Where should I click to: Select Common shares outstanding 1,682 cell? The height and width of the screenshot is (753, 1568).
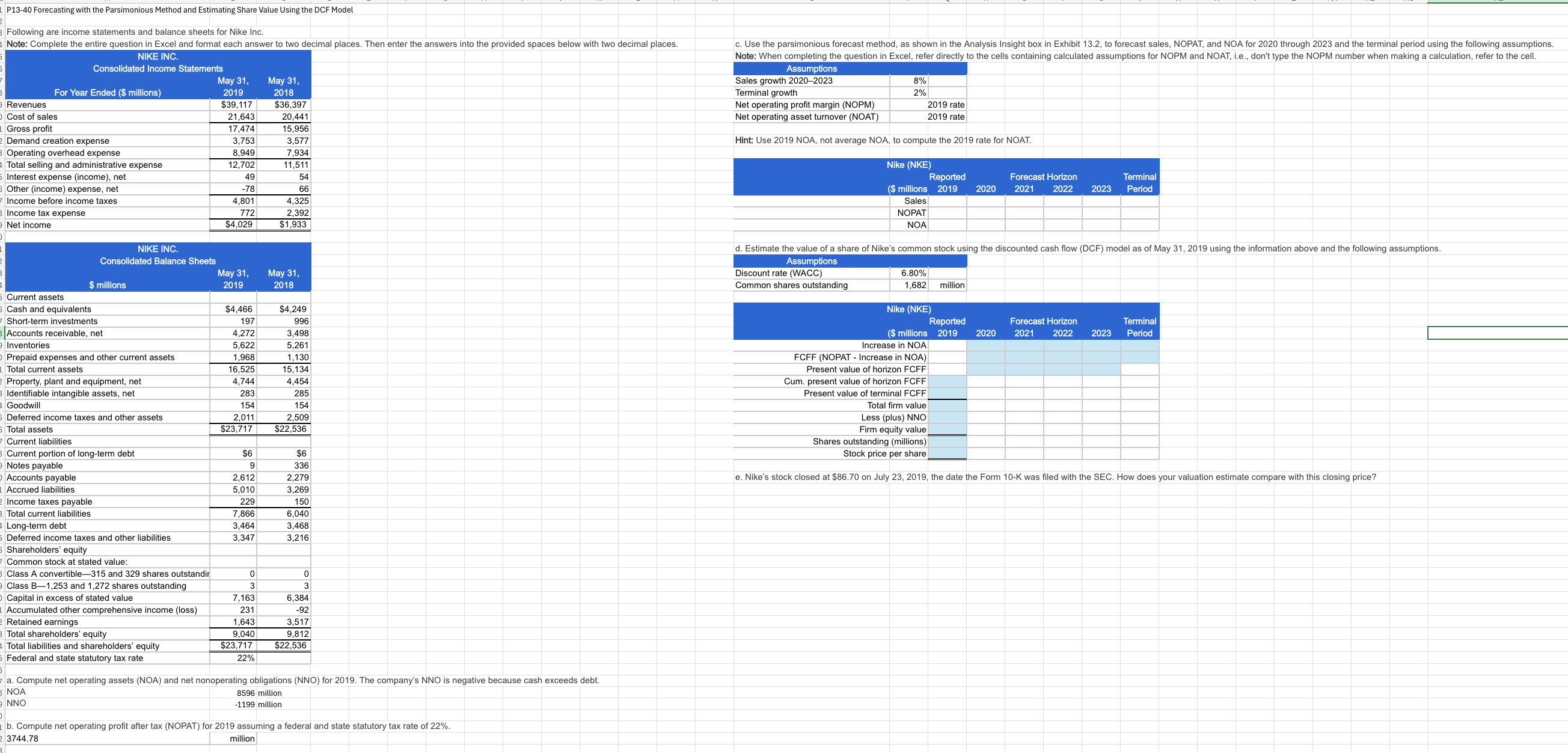tap(909, 285)
